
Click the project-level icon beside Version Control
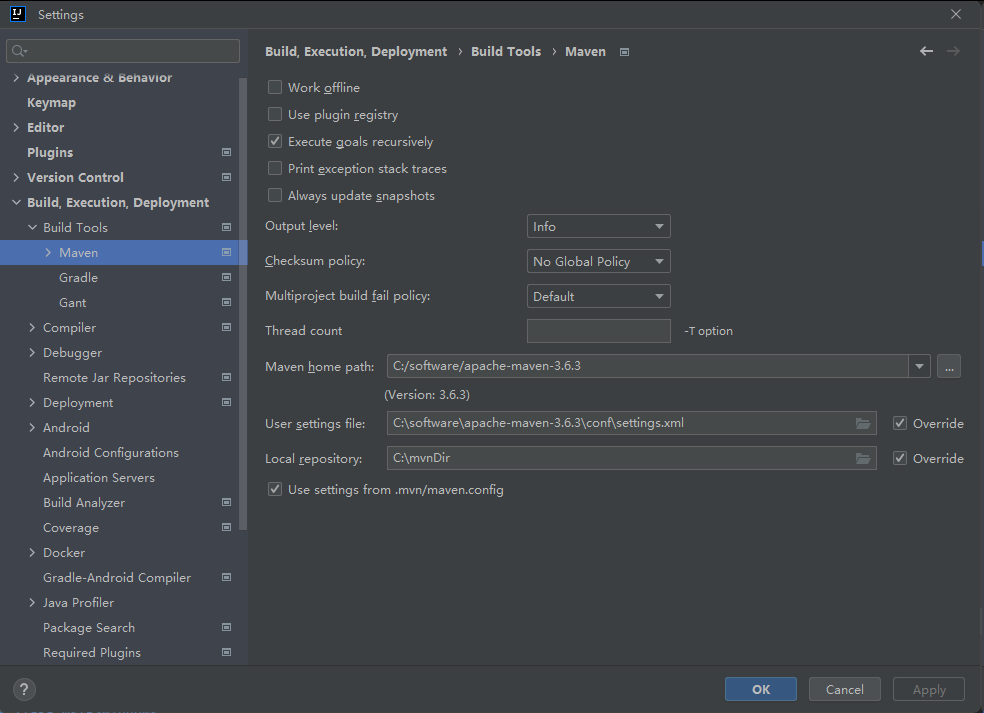(x=227, y=178)
